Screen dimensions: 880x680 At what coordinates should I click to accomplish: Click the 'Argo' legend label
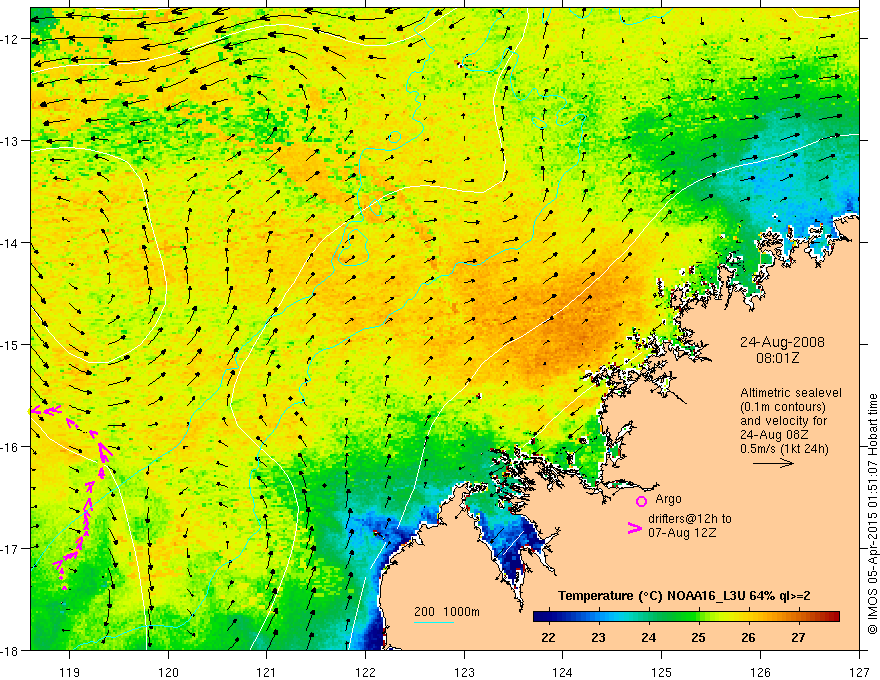click(668, 499)
